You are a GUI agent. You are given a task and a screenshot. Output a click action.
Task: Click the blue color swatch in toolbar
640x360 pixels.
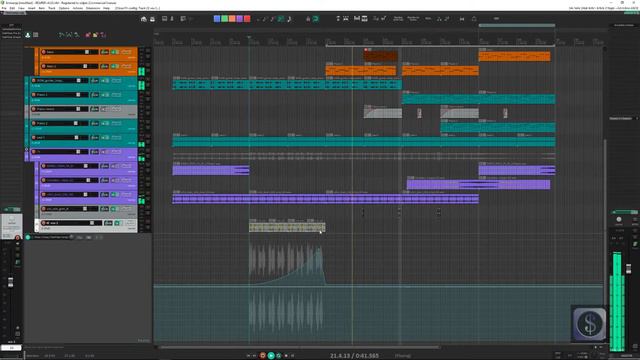217,19
